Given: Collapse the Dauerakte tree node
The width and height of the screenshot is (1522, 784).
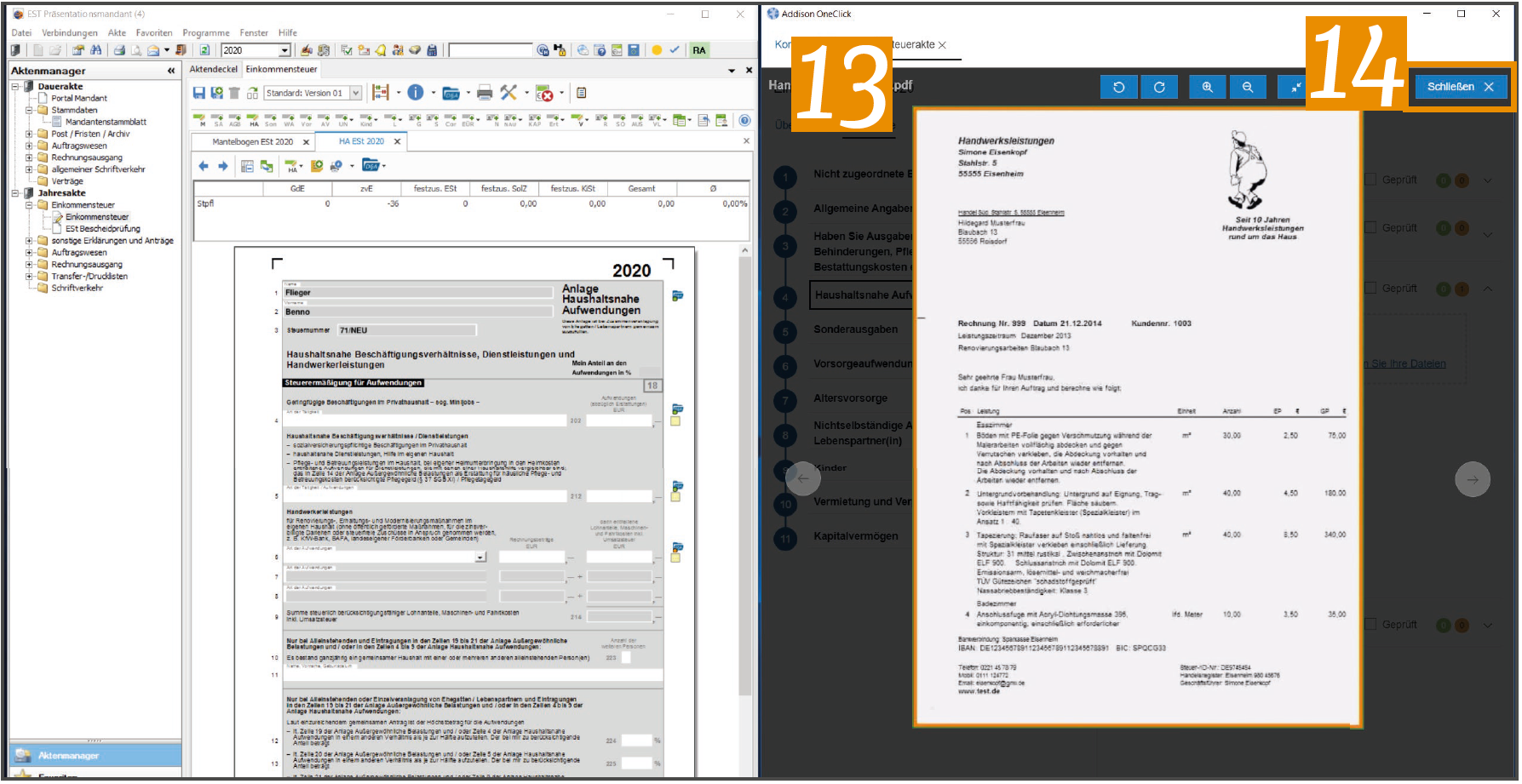Looking at the screenshot, I should point(15,86).
